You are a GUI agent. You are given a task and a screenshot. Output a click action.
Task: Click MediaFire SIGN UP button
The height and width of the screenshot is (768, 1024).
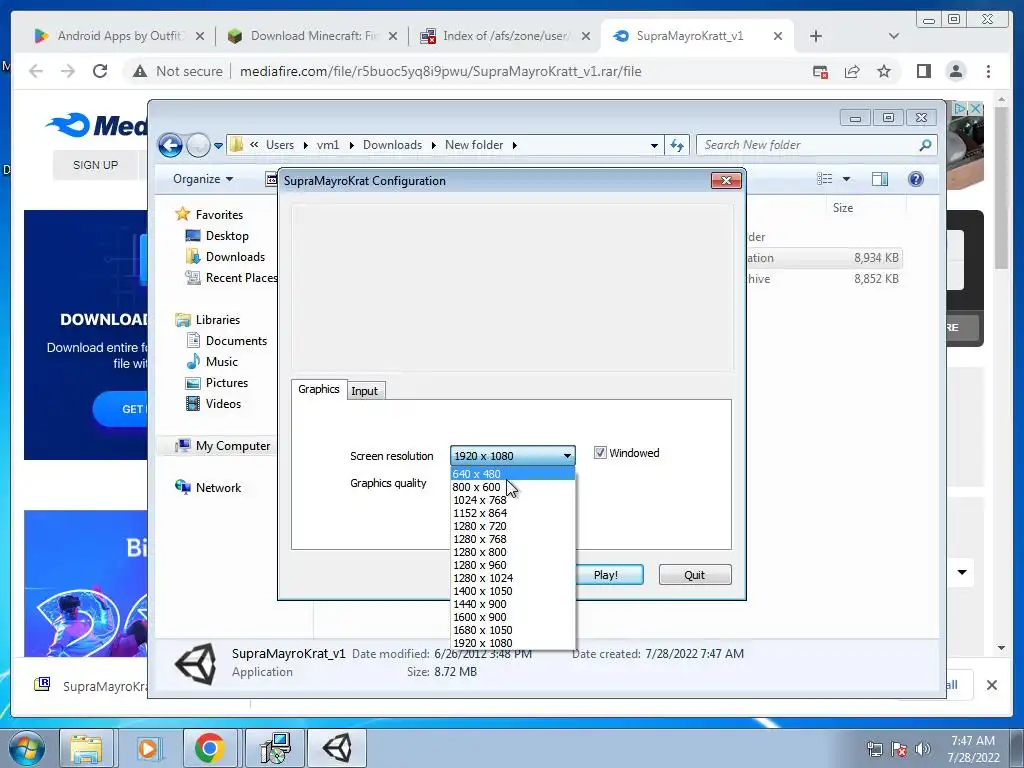click(x=95, y=165)
